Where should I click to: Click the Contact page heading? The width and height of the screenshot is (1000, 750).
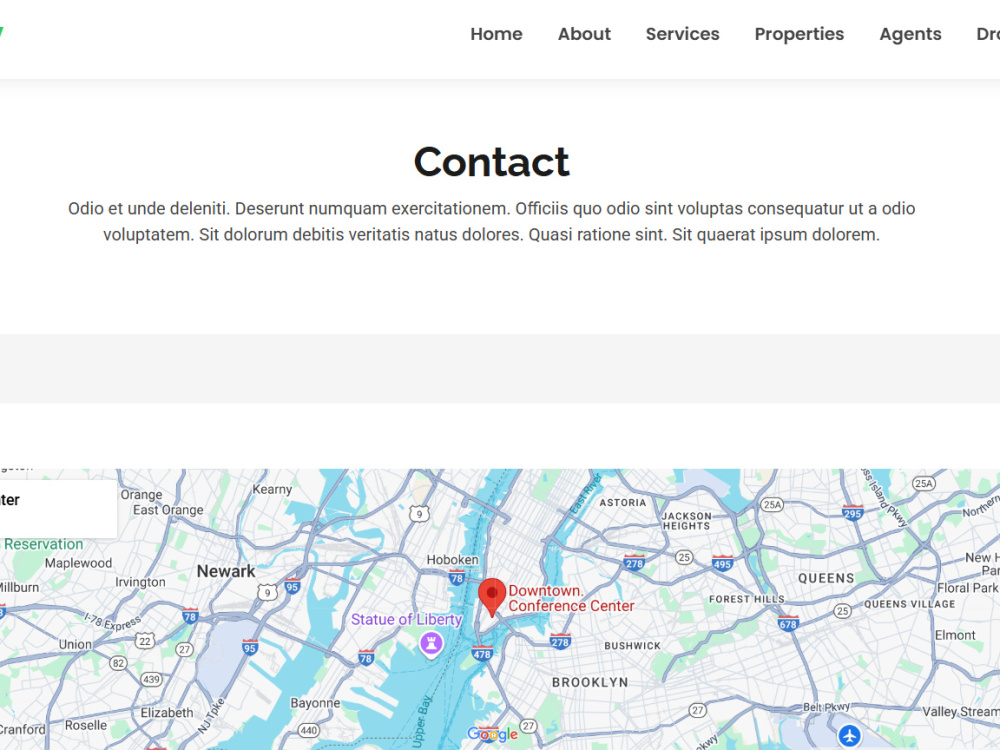(491, 161)
